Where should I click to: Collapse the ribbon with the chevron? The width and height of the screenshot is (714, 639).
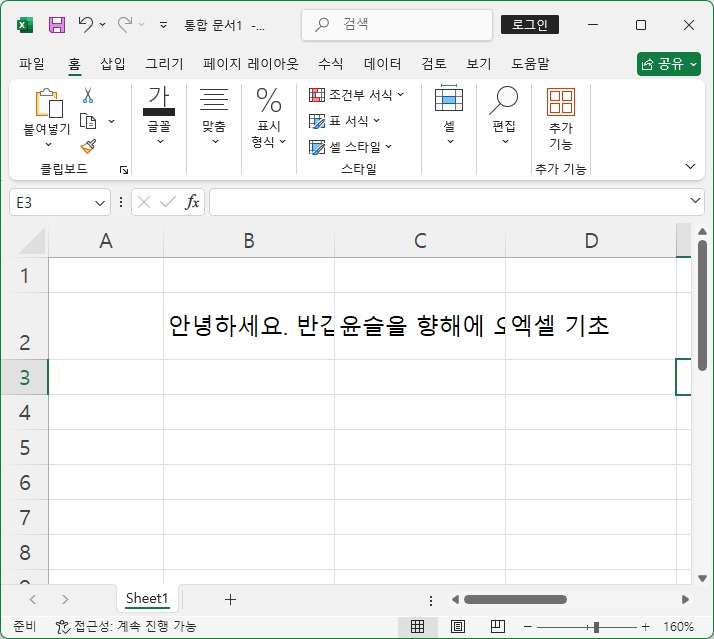point(690,167)
